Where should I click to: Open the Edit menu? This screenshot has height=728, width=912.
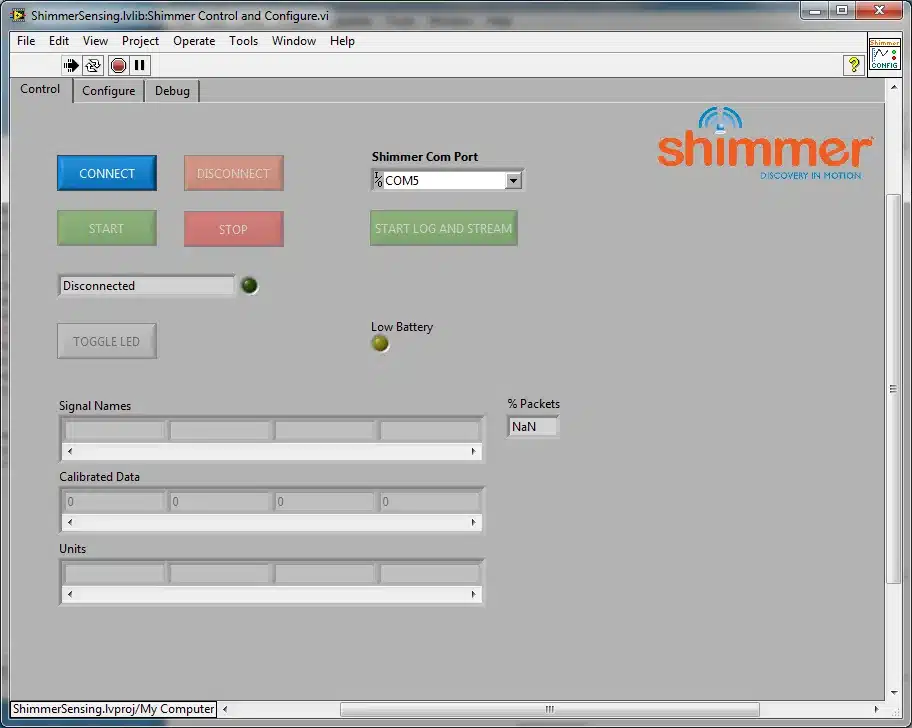tap(59, 41)
